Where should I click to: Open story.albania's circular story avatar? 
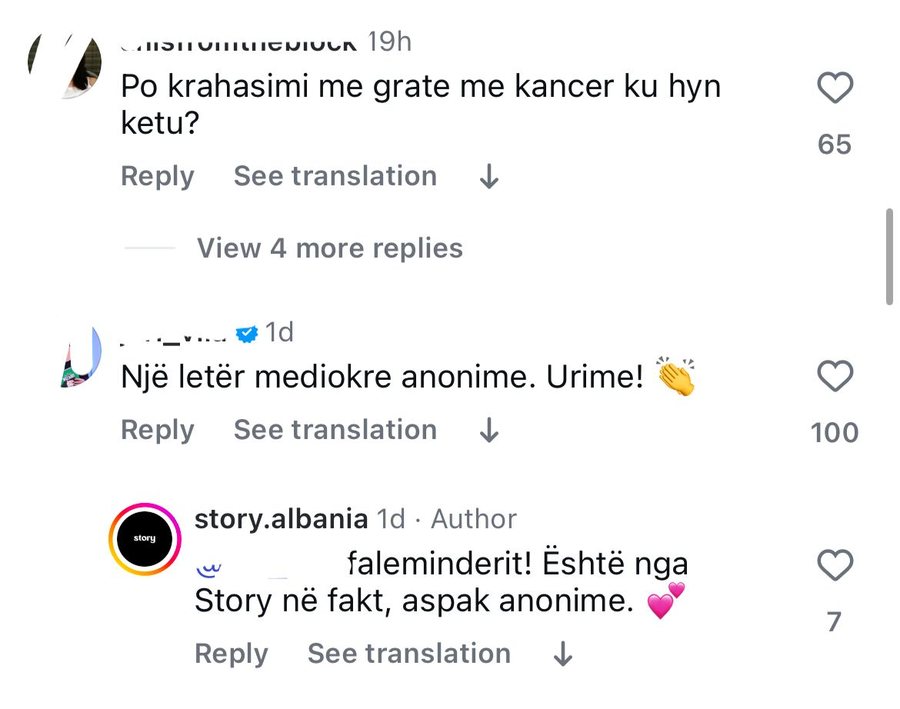pyautogui.click(x=145, y=538)
